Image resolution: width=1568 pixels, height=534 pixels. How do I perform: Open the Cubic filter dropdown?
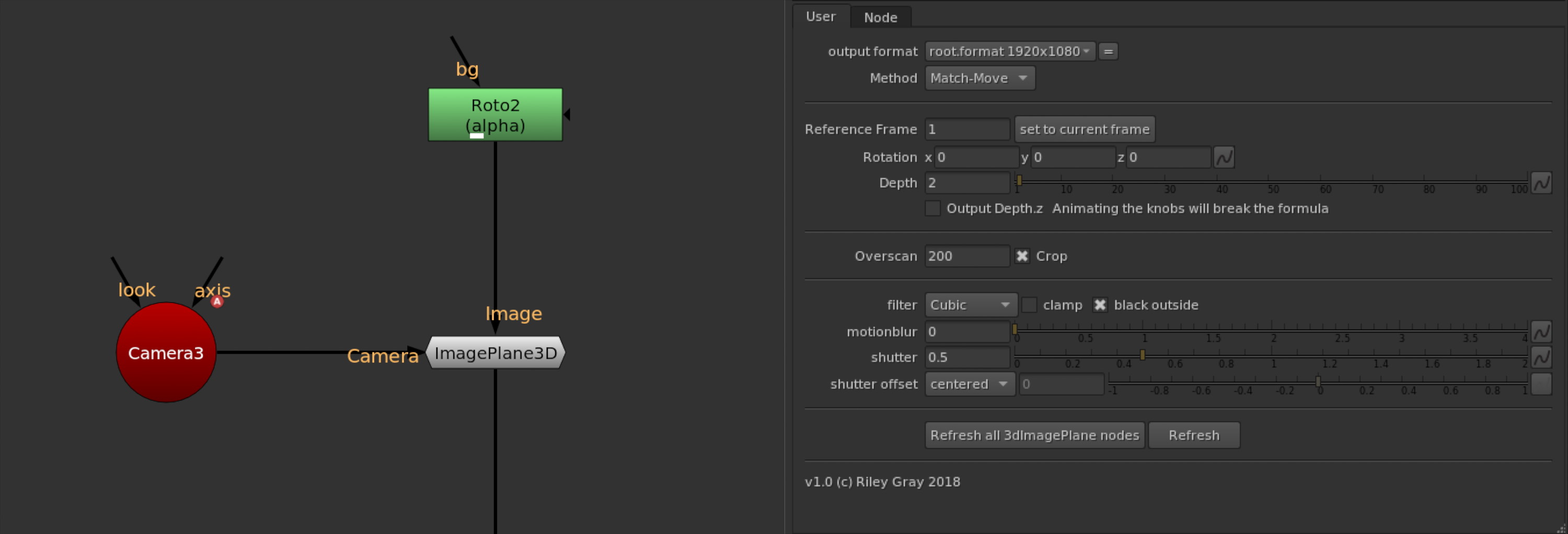pos(970,305)
